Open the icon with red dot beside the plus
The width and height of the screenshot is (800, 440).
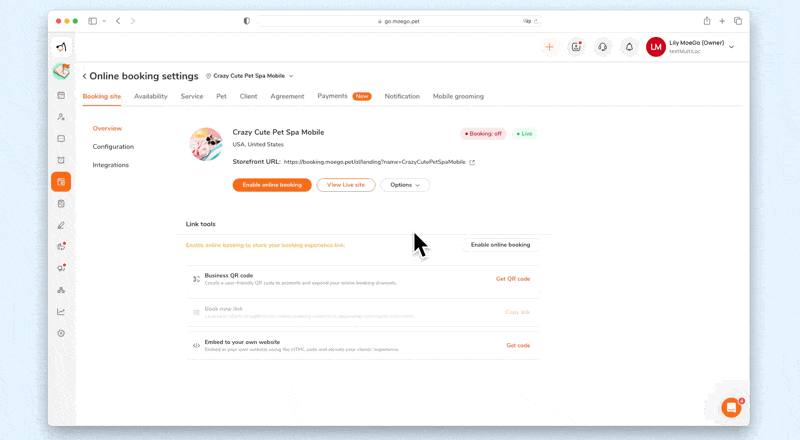pyautogui.click(x=576, y=47)
